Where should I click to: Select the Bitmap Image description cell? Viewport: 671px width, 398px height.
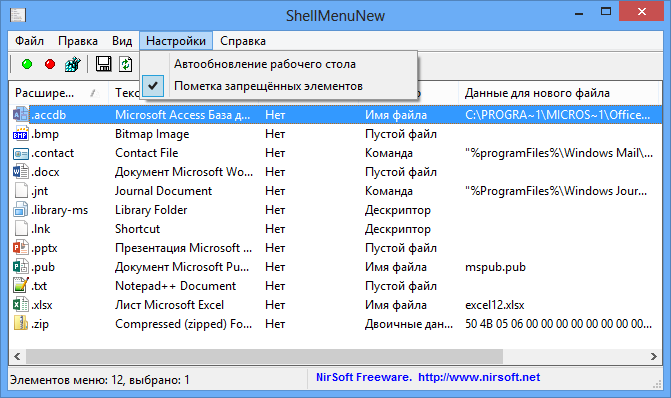(x=152, y=134)
